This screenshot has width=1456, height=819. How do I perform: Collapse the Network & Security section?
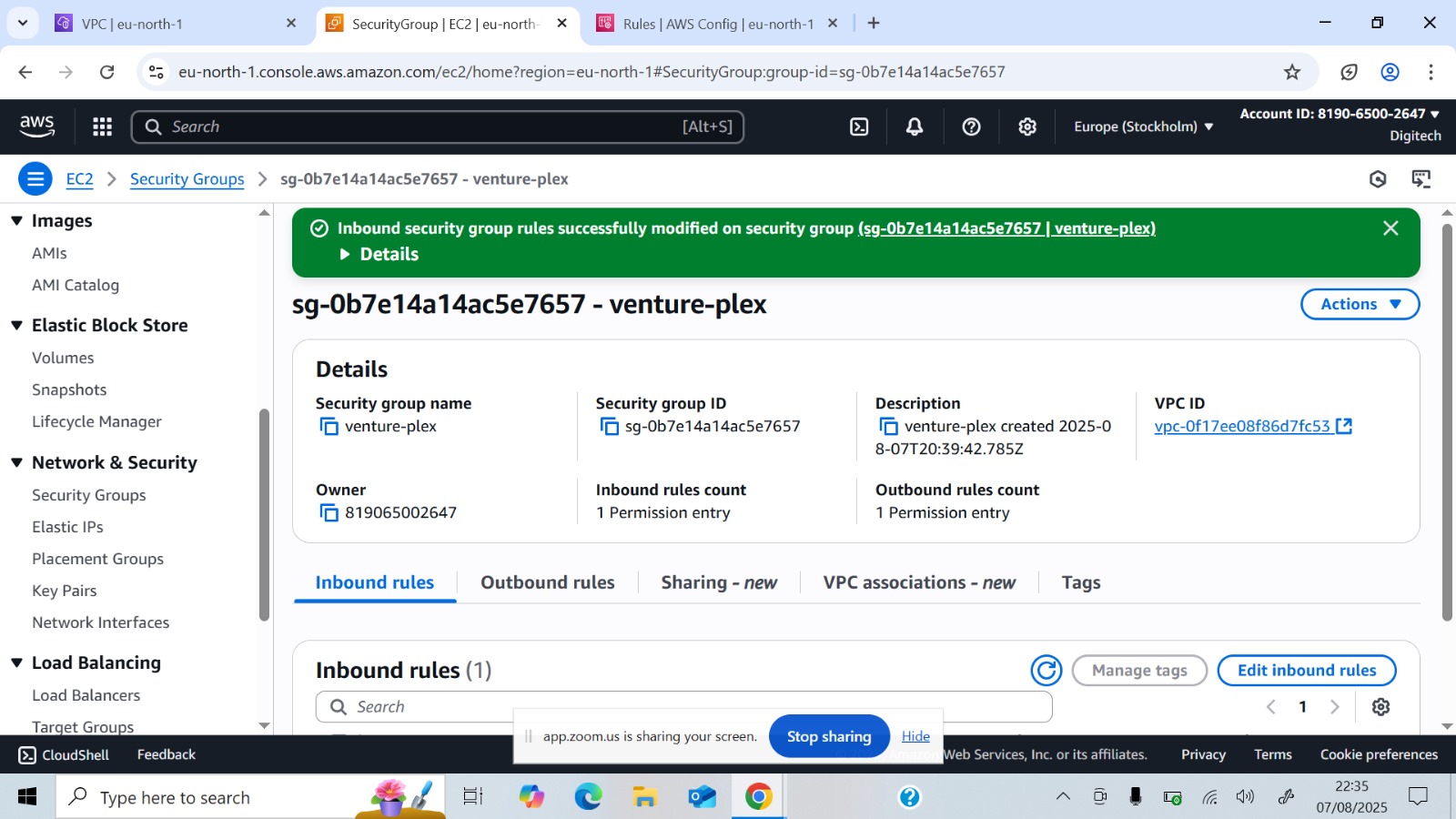[x=16, y=463]
